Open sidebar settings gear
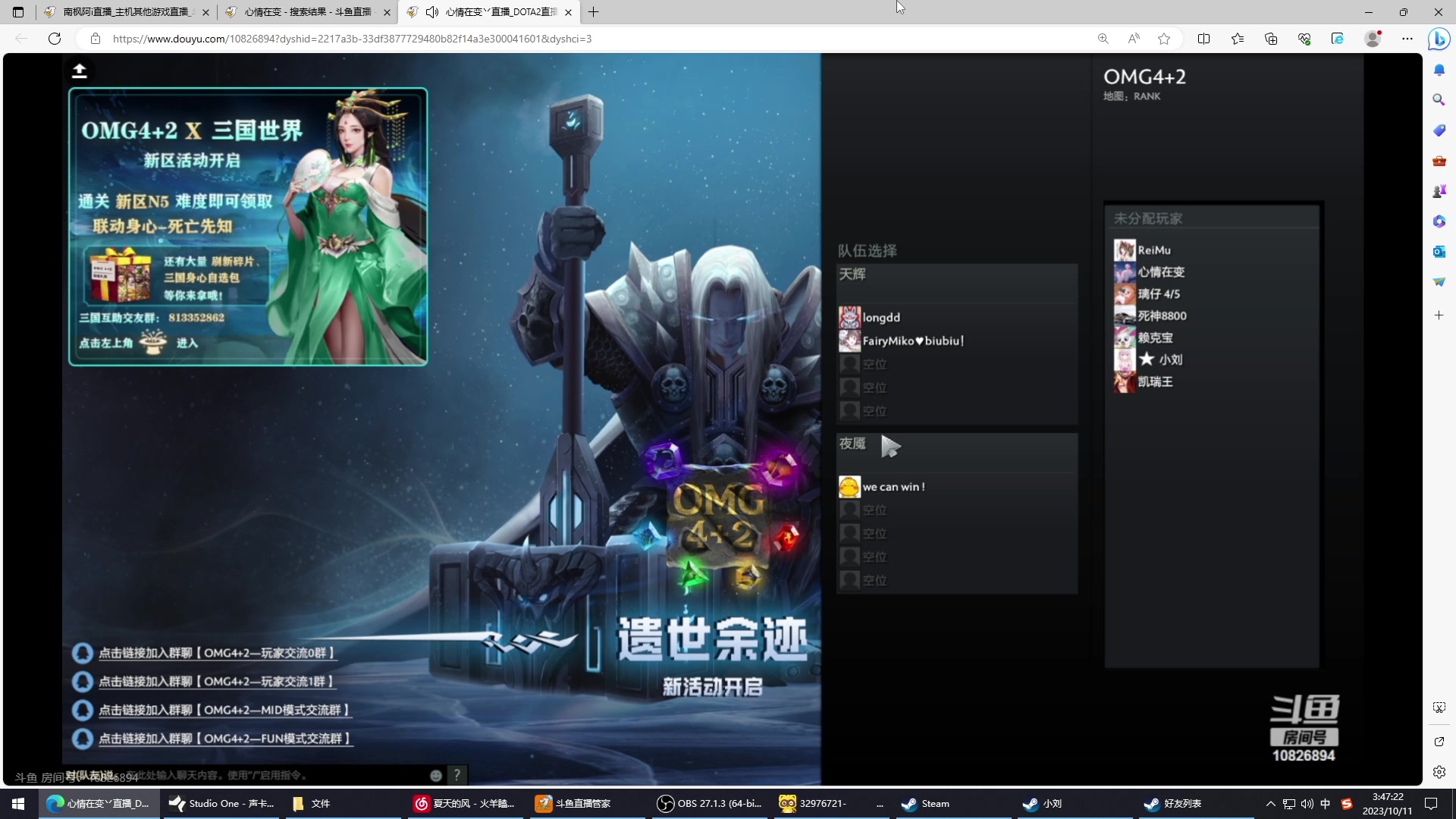 pyautogui.click(x=1439, y=772)
